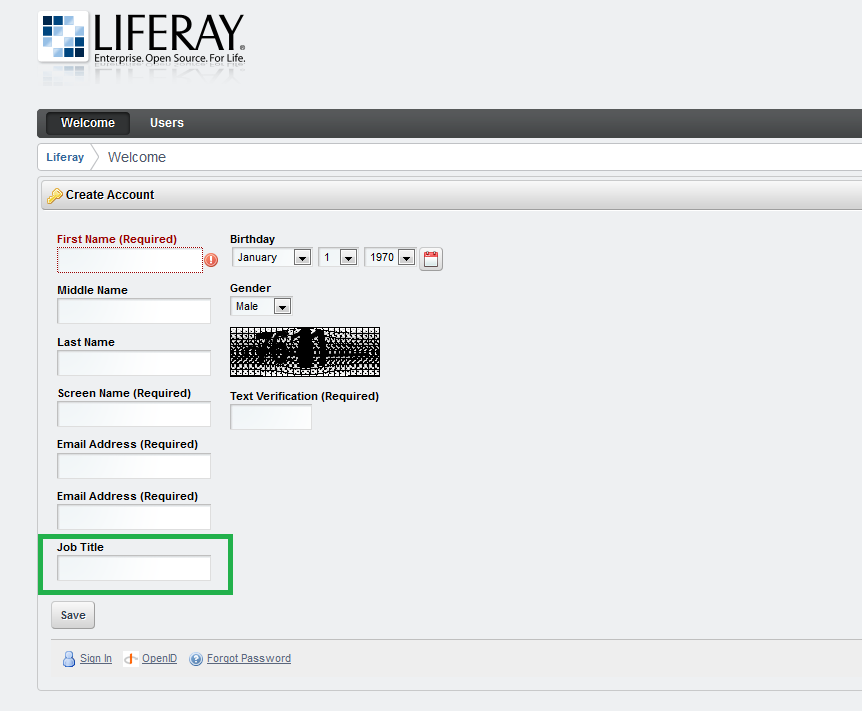Click the Liferay breadcrumb link
The height and width of the screenshot is (711, 862).
(x=64, y=157)
